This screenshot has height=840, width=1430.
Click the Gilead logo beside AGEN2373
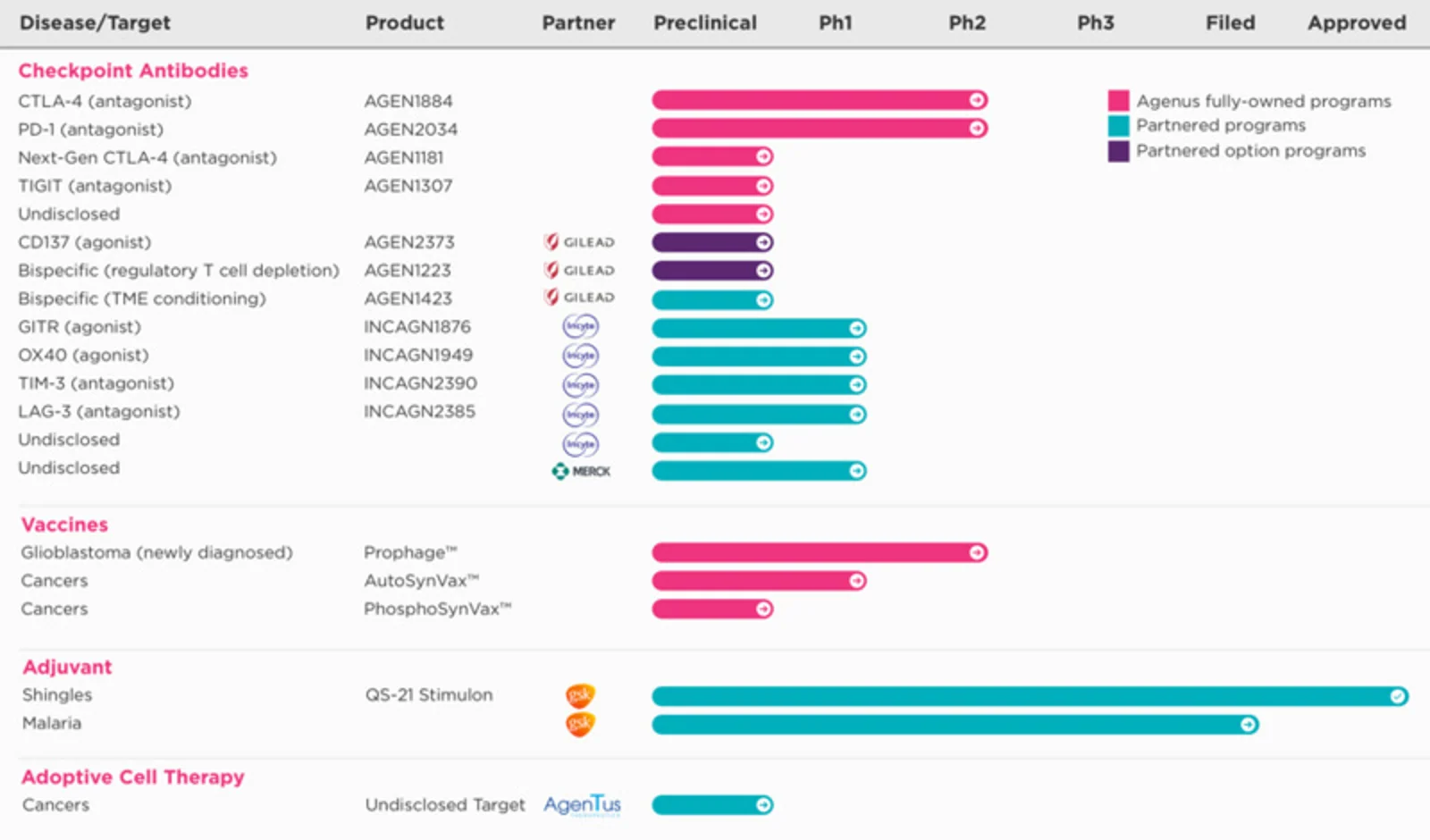tap(579, 242)
